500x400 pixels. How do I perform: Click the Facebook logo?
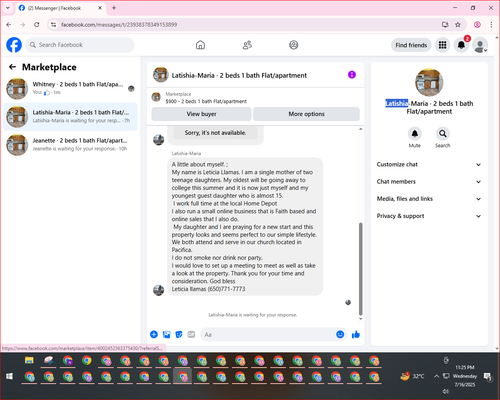pos(14,45)
